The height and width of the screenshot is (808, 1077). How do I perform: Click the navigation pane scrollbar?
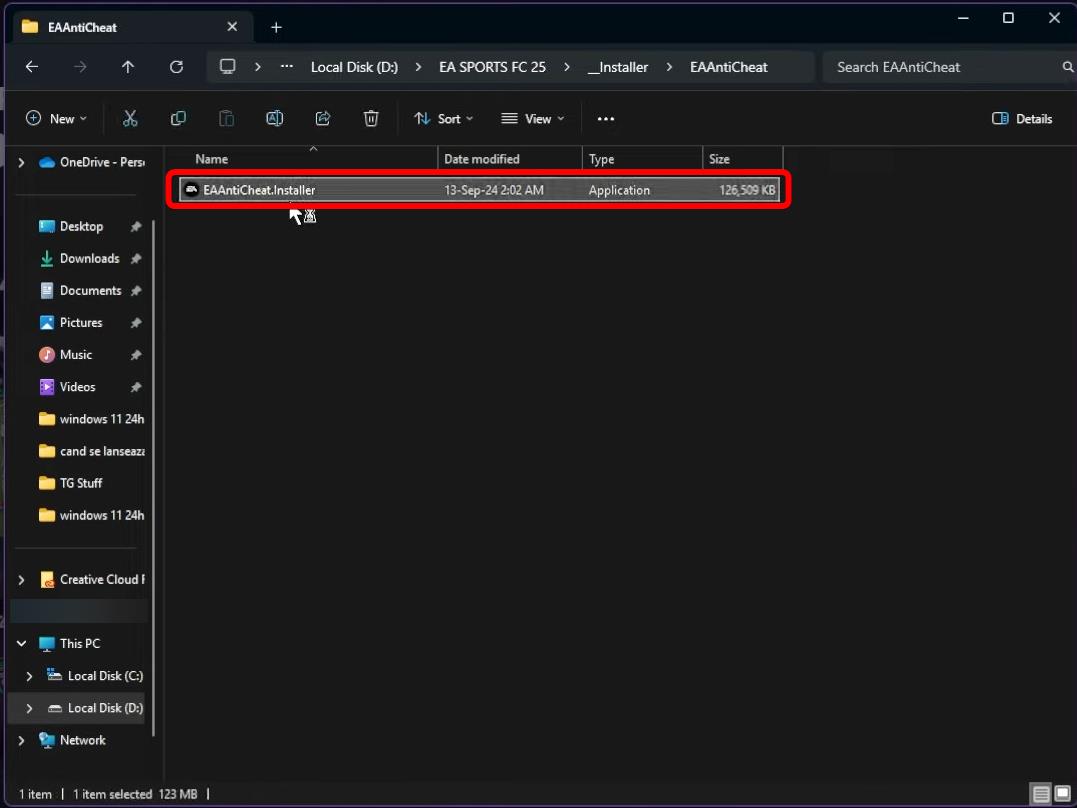click(154, 479)
